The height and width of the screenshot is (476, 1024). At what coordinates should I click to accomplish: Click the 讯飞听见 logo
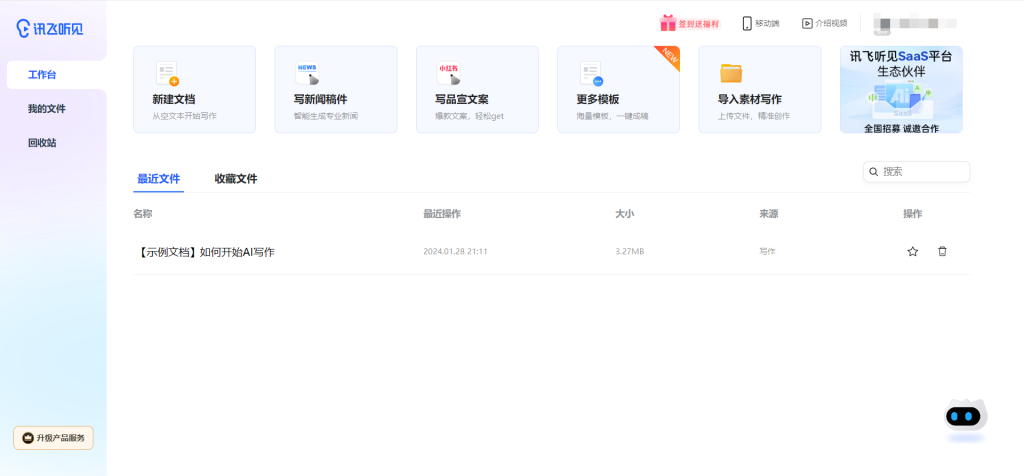click(50, 28)
